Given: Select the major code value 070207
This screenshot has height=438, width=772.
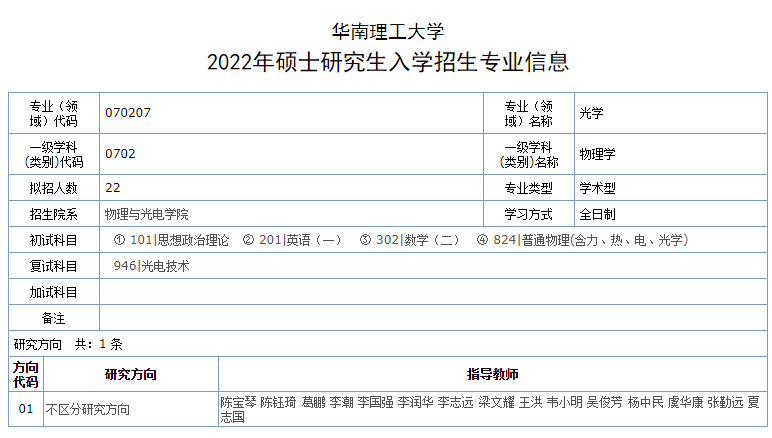Looking at the screenshot, I should coord(128,113).
